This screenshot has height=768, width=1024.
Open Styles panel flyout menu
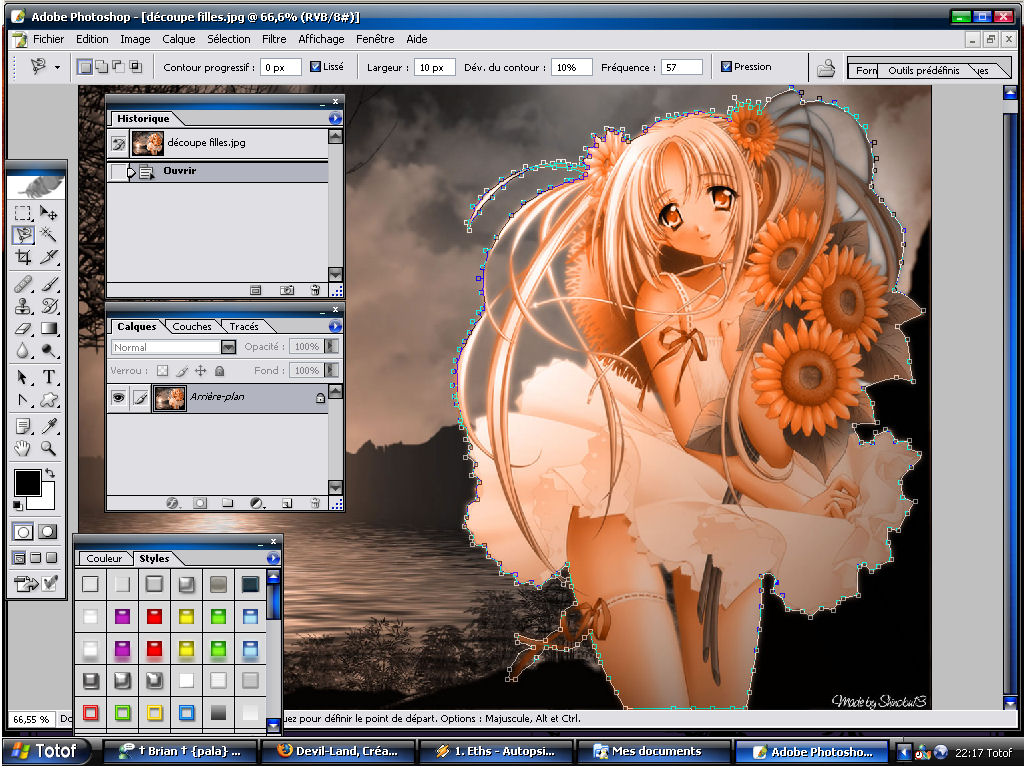(273, 558)
